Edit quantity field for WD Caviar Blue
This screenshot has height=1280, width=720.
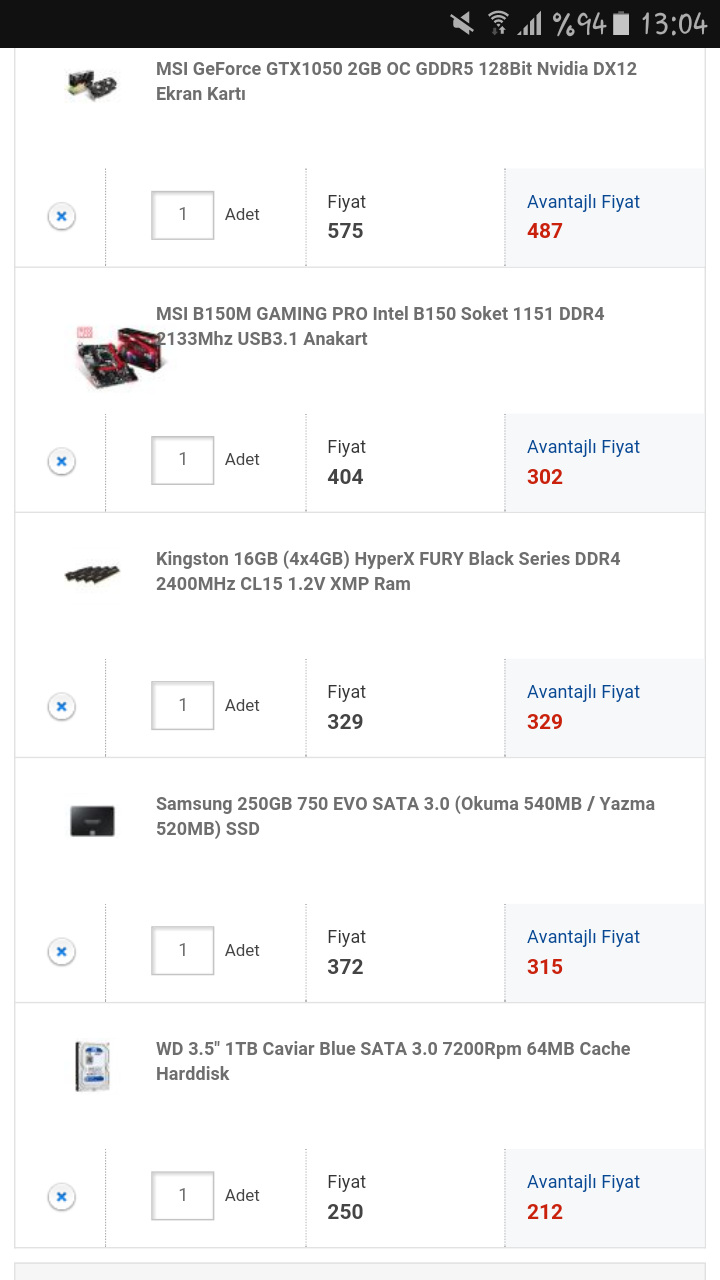[x=183, y=1195]
